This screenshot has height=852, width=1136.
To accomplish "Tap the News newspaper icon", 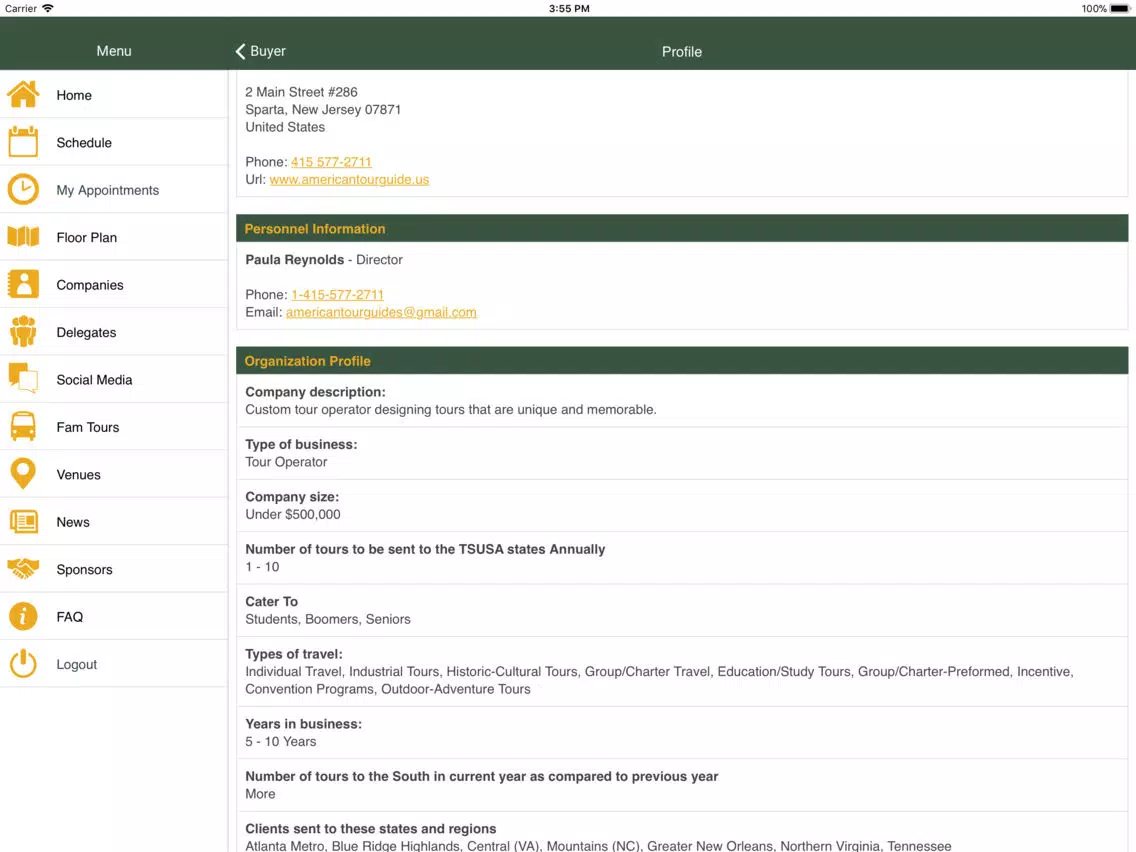I will [23, 522].
